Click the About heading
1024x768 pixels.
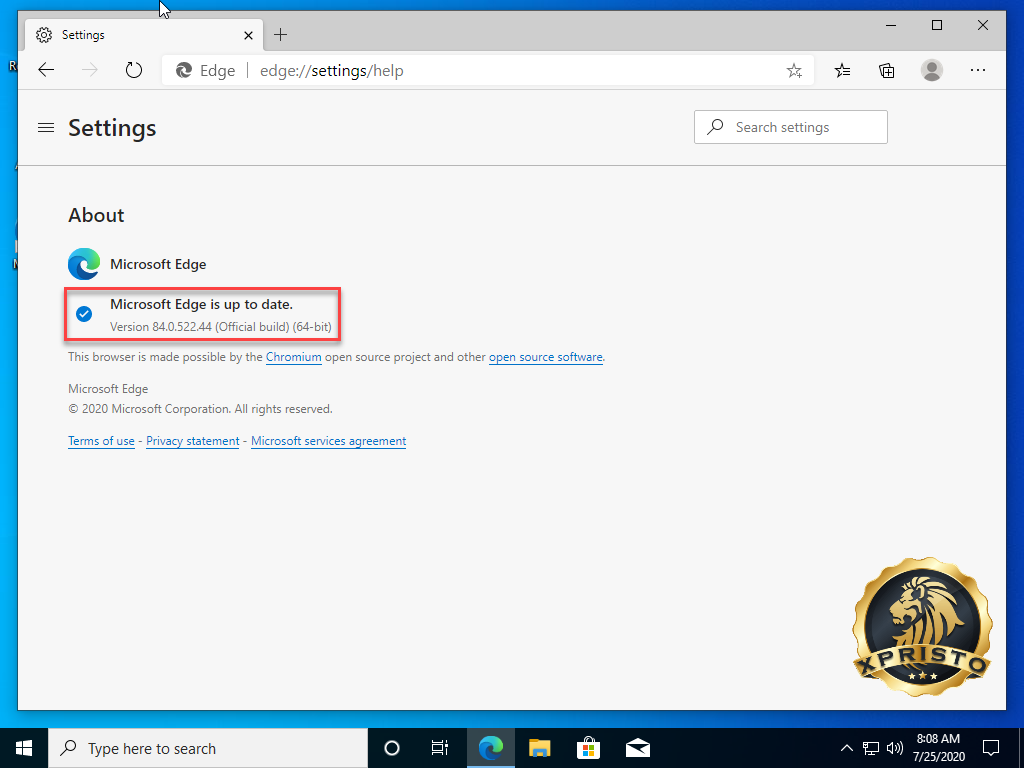coord(96,216)
